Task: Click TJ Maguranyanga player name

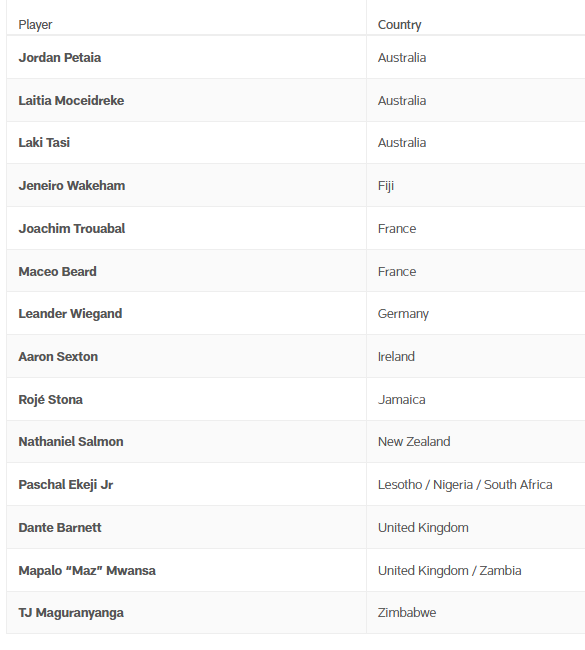Action: [x=71, y=613]
